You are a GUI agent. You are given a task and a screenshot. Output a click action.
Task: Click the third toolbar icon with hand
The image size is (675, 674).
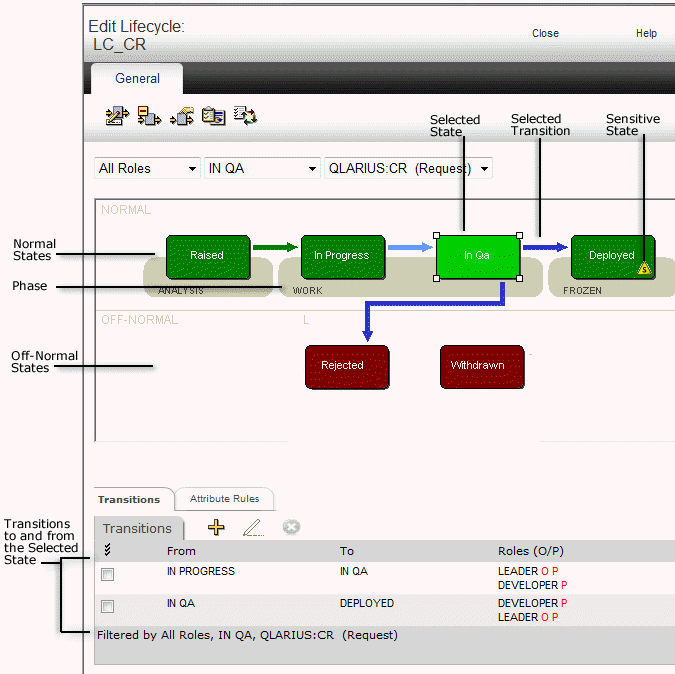tap(181, 117)
